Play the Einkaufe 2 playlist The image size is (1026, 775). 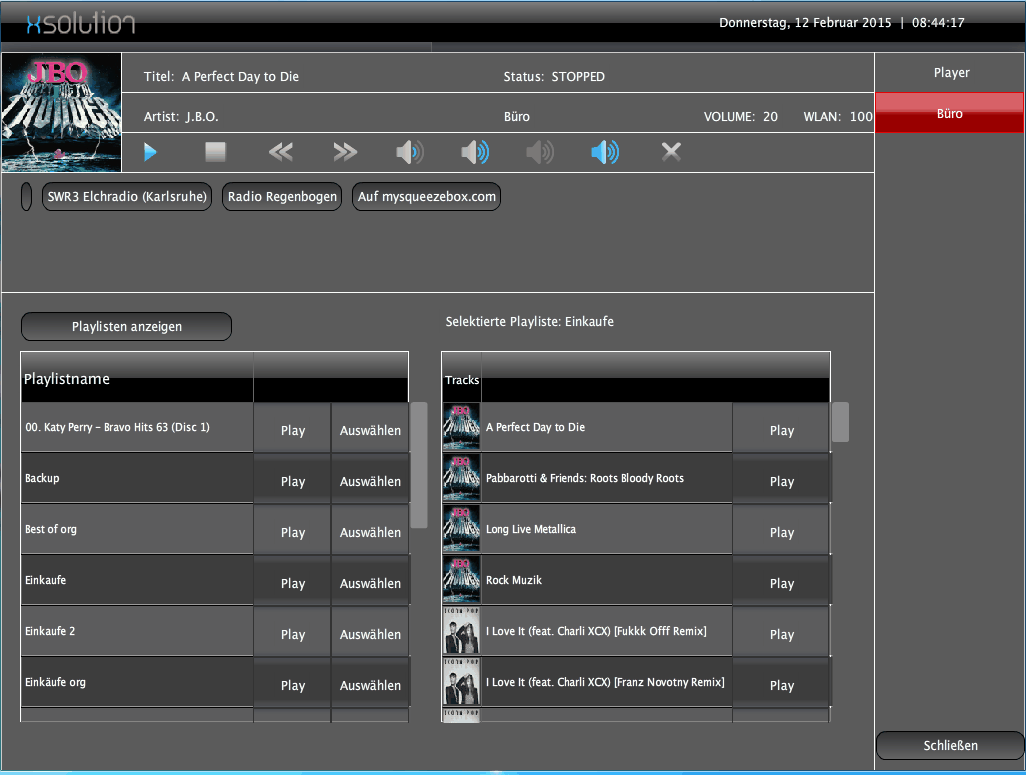(292, 634)
